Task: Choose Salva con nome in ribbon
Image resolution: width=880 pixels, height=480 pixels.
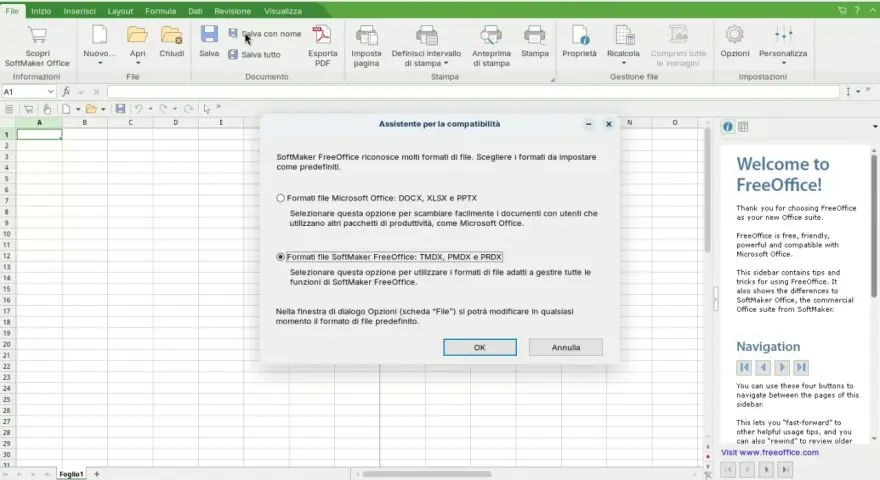Action: (265, 34)
